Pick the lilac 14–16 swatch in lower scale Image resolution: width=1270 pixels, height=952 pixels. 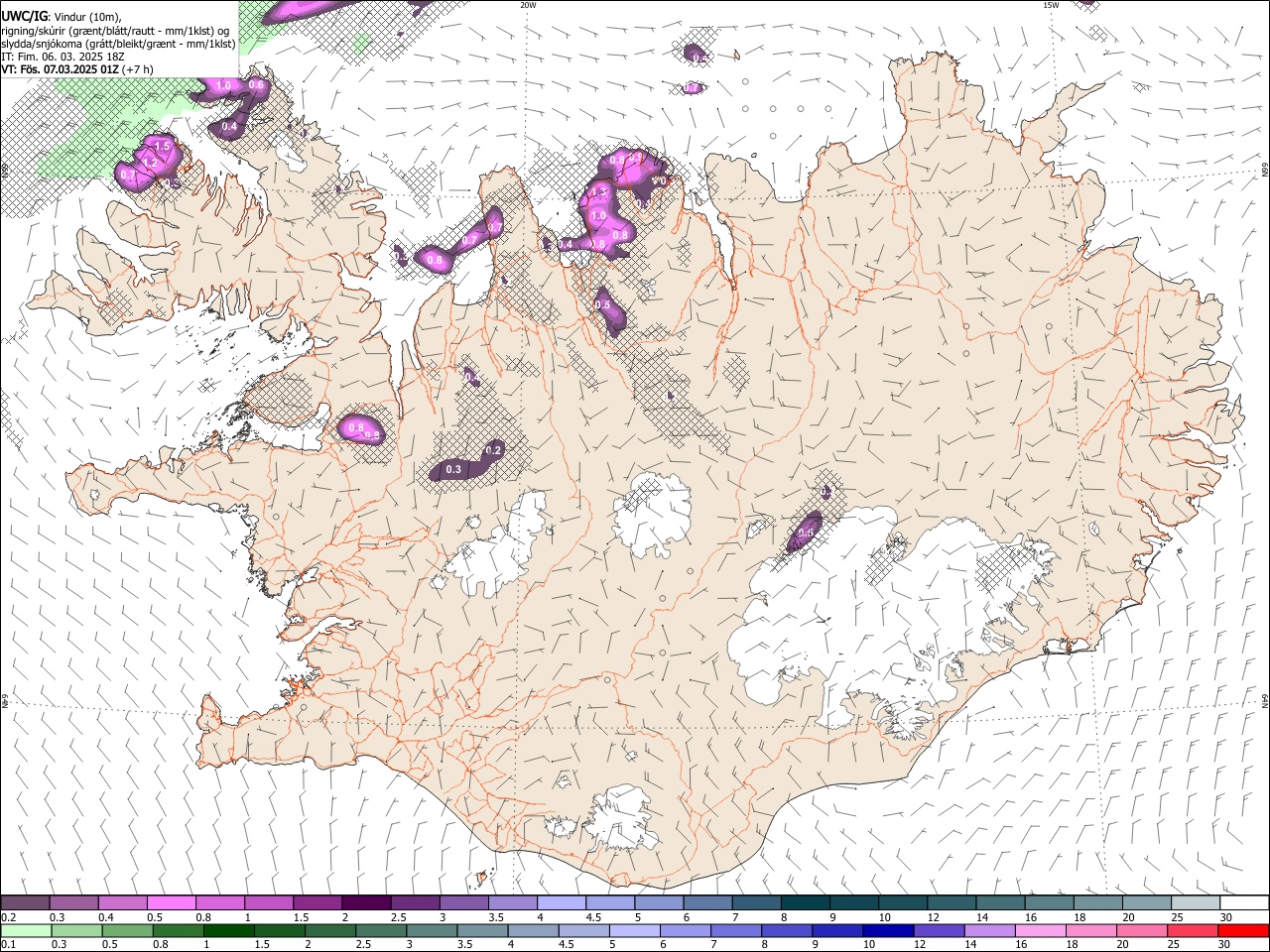(988, 930)
